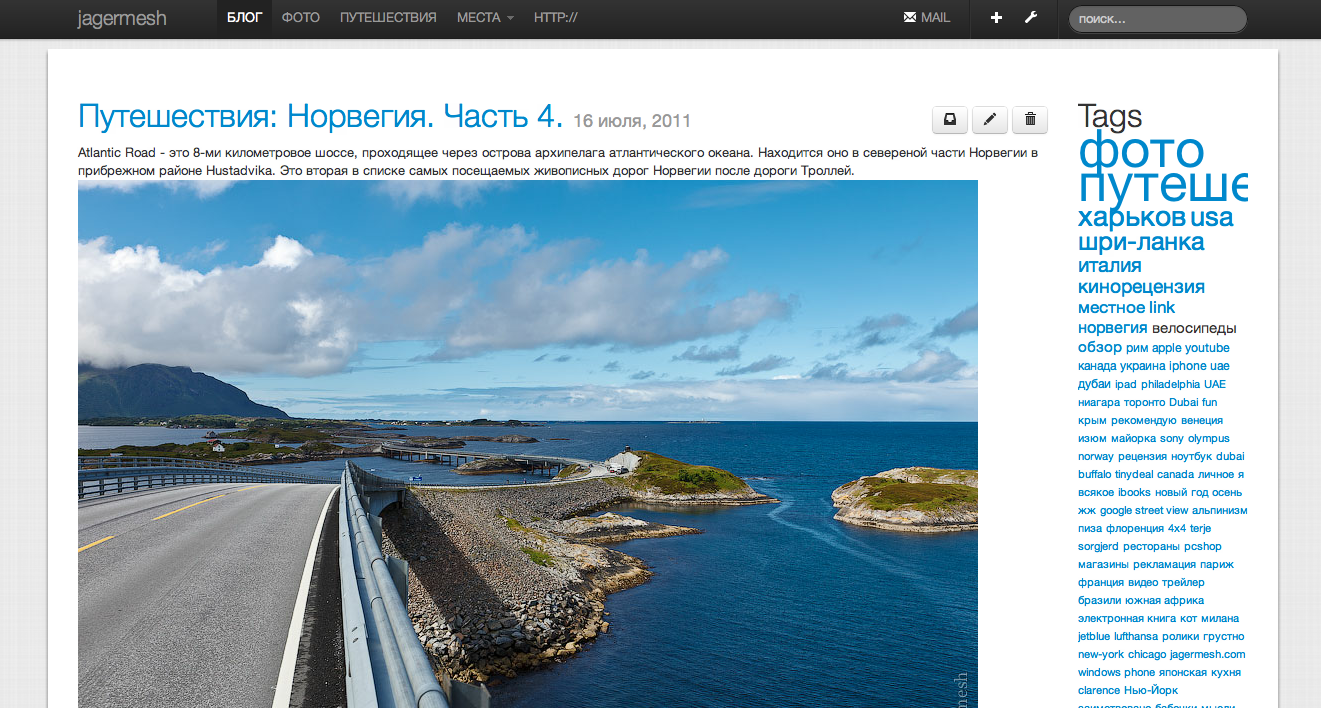Open the Atlantic Road photo
Image resolution: width=1321 pixels, height=708 pixels.
coord(527,440)
